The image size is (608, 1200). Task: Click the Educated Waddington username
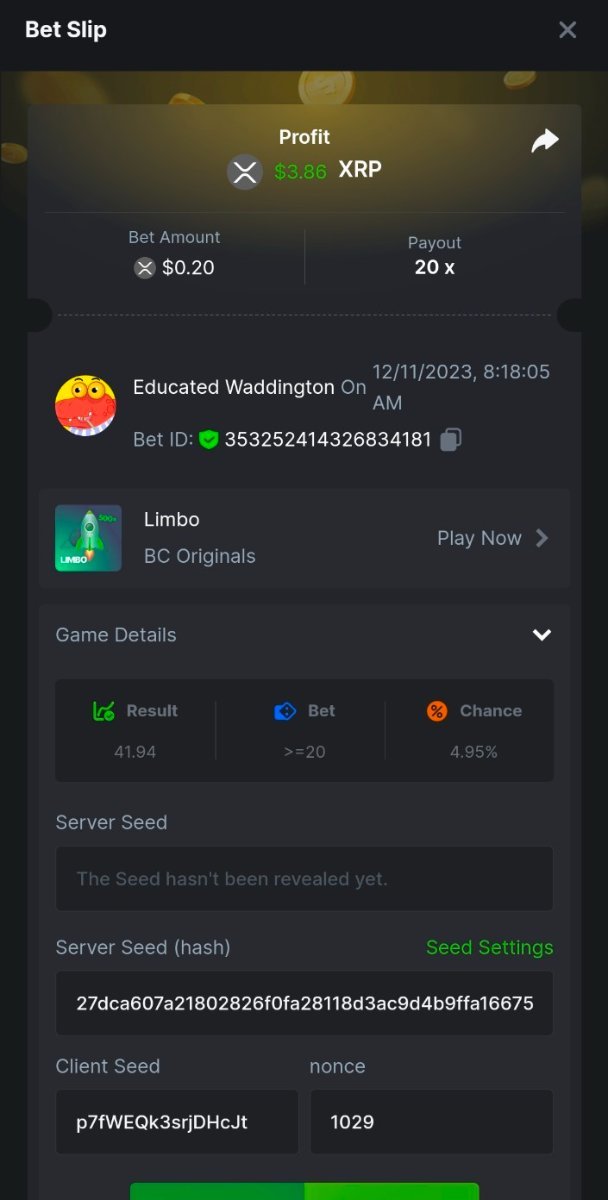[x=234, y=387]
